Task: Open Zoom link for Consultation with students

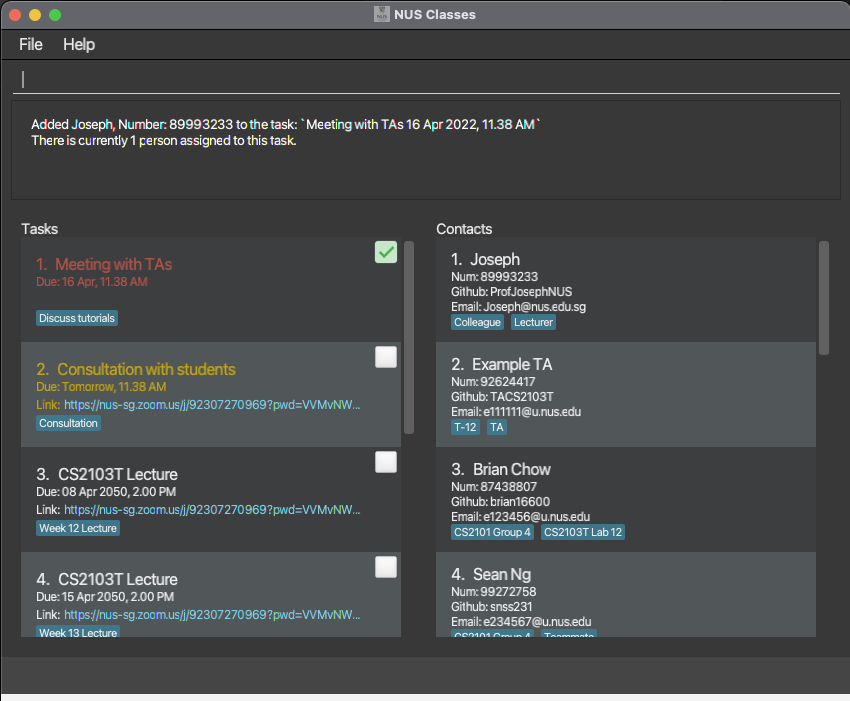Action: [212, 404]
